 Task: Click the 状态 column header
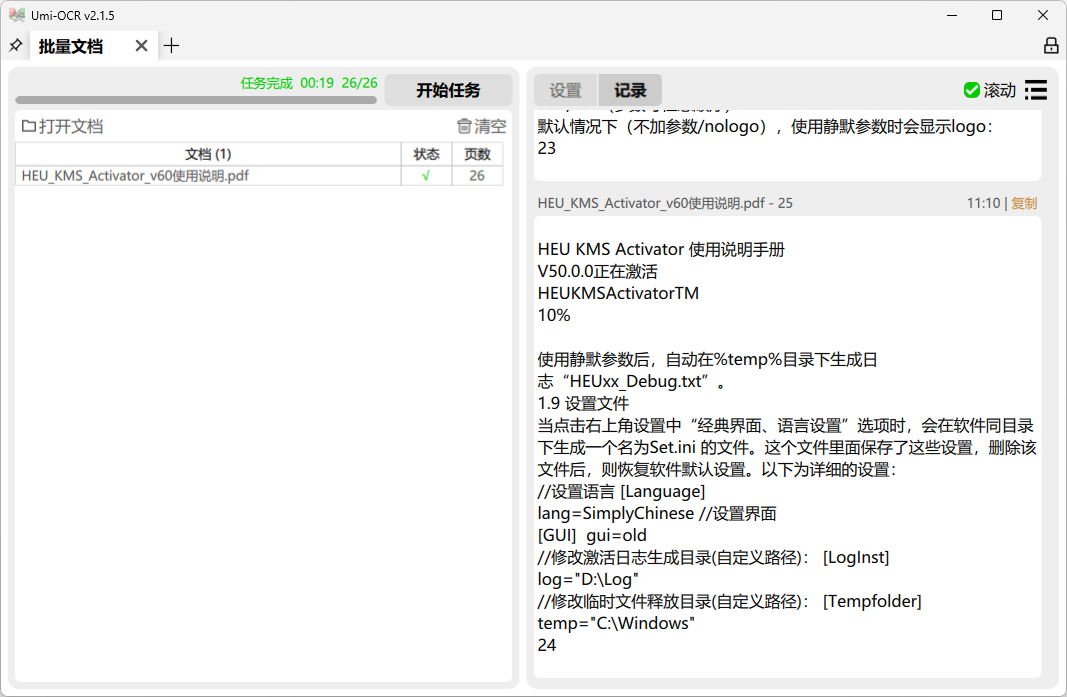coord(427,155)
